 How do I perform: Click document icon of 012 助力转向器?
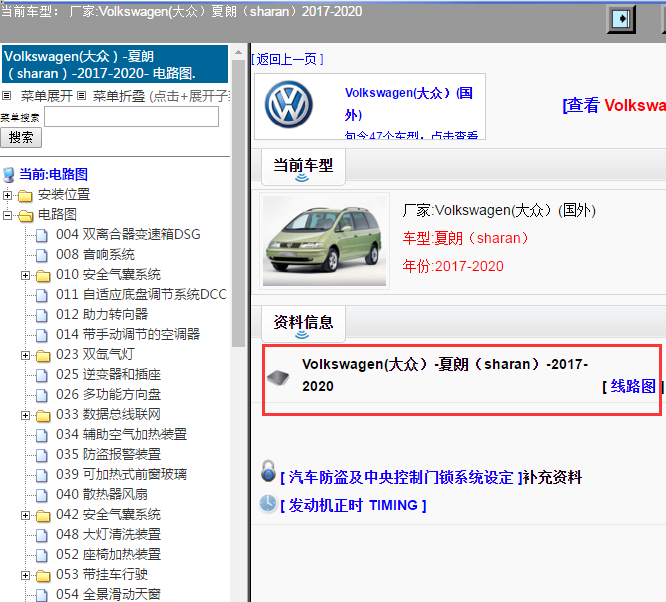(x=42, y=315)
